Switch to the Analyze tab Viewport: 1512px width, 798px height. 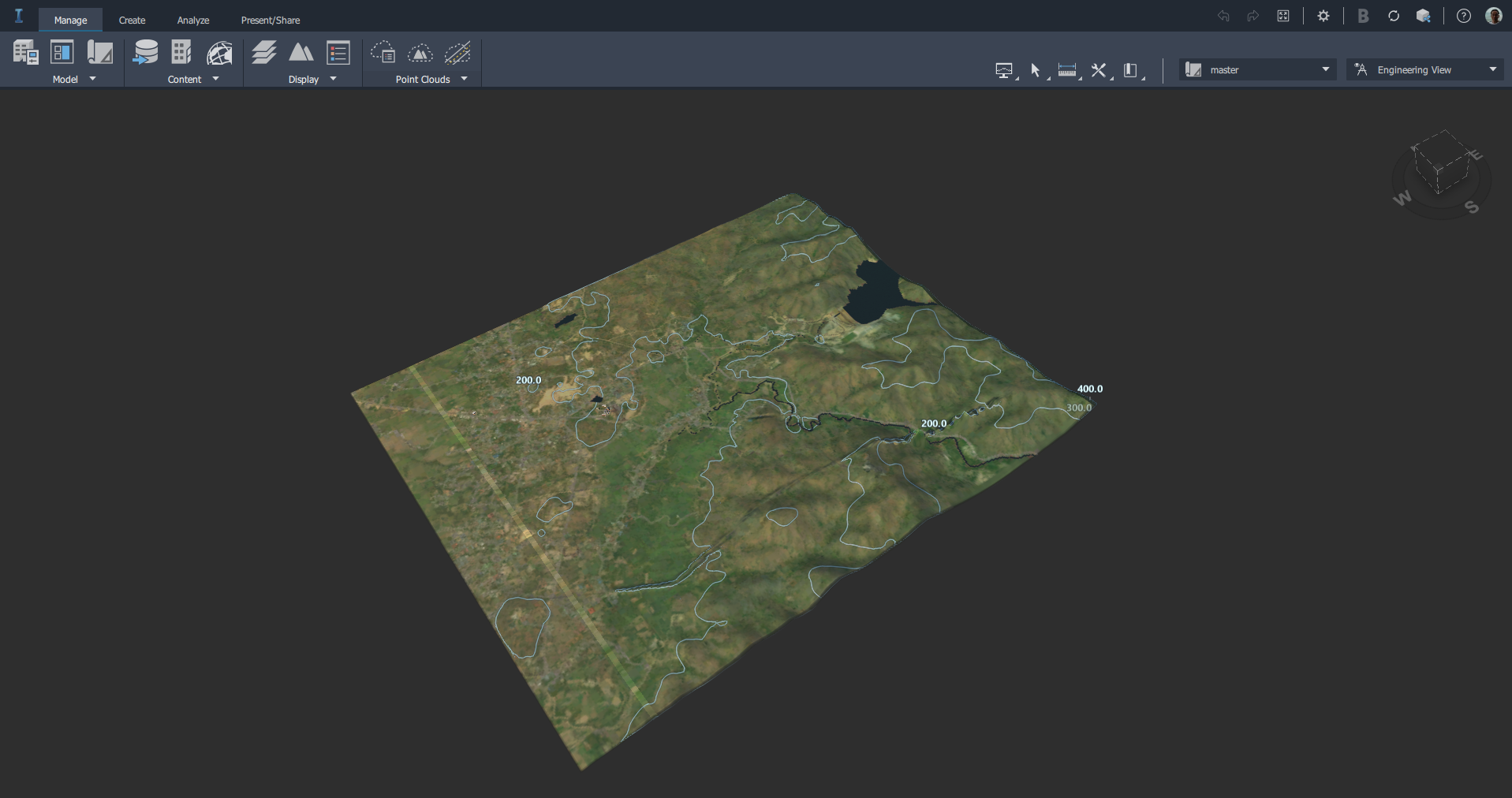tap(192, 20)
